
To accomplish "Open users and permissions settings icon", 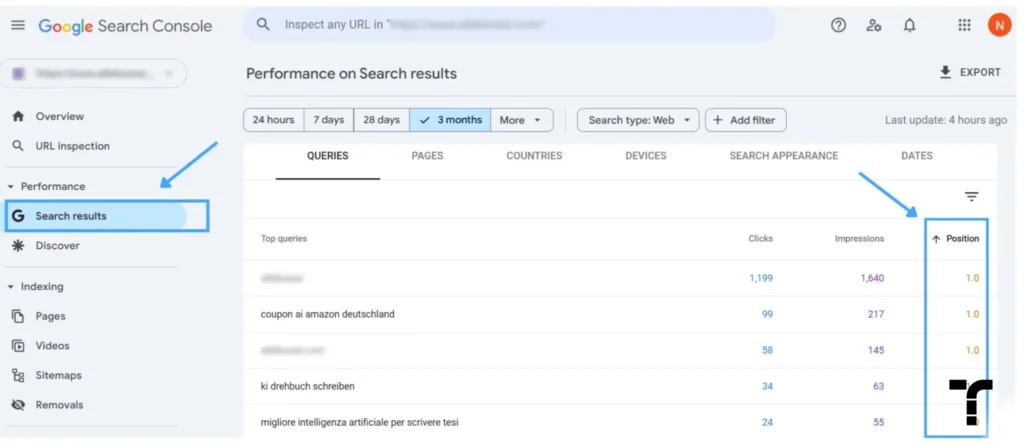I will tap(874, 25).
